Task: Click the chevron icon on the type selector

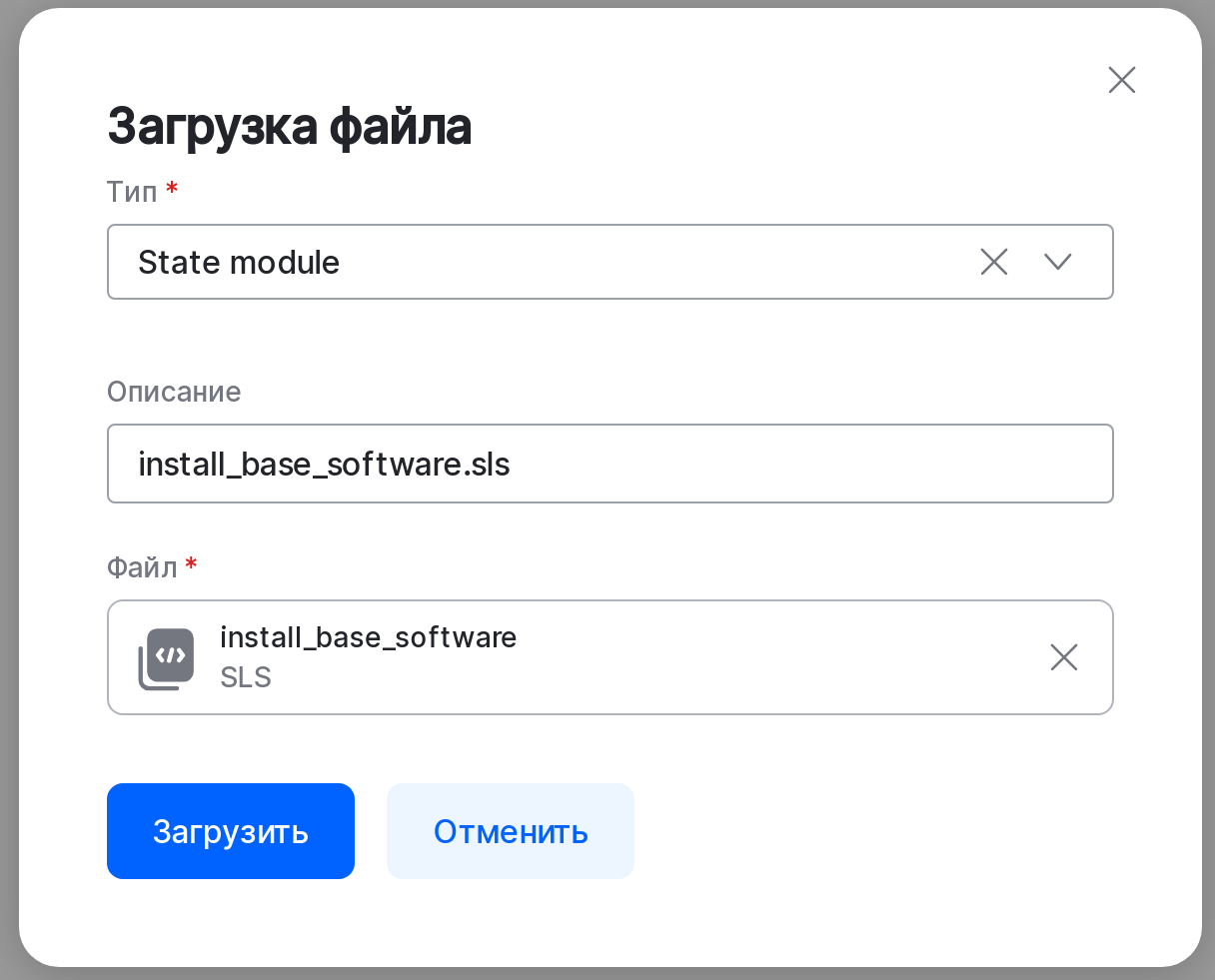Action: pos(1057,262)
